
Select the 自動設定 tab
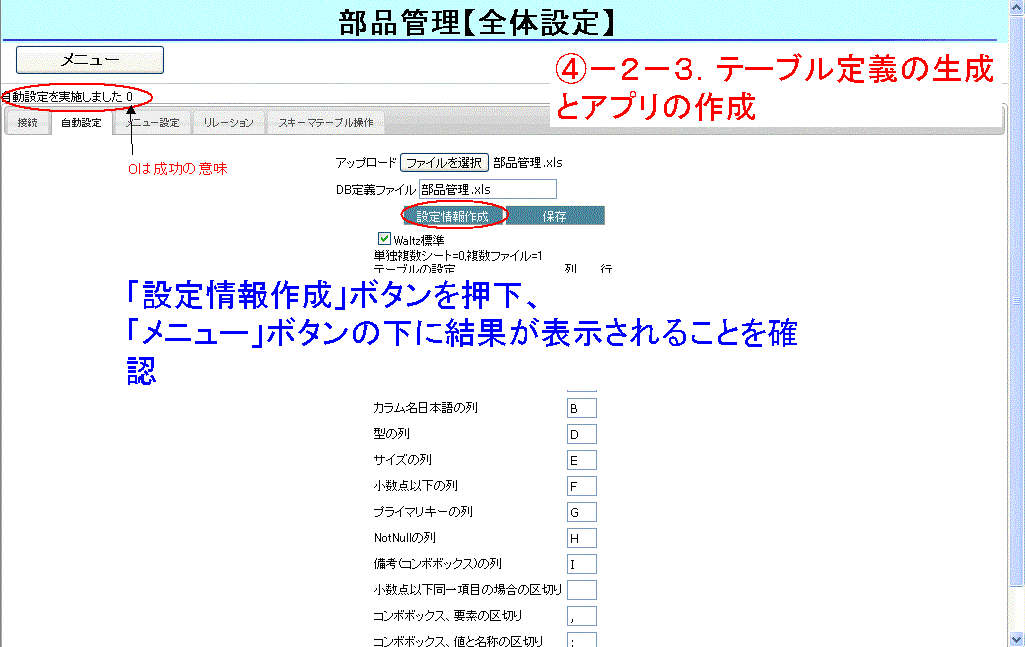80,123
